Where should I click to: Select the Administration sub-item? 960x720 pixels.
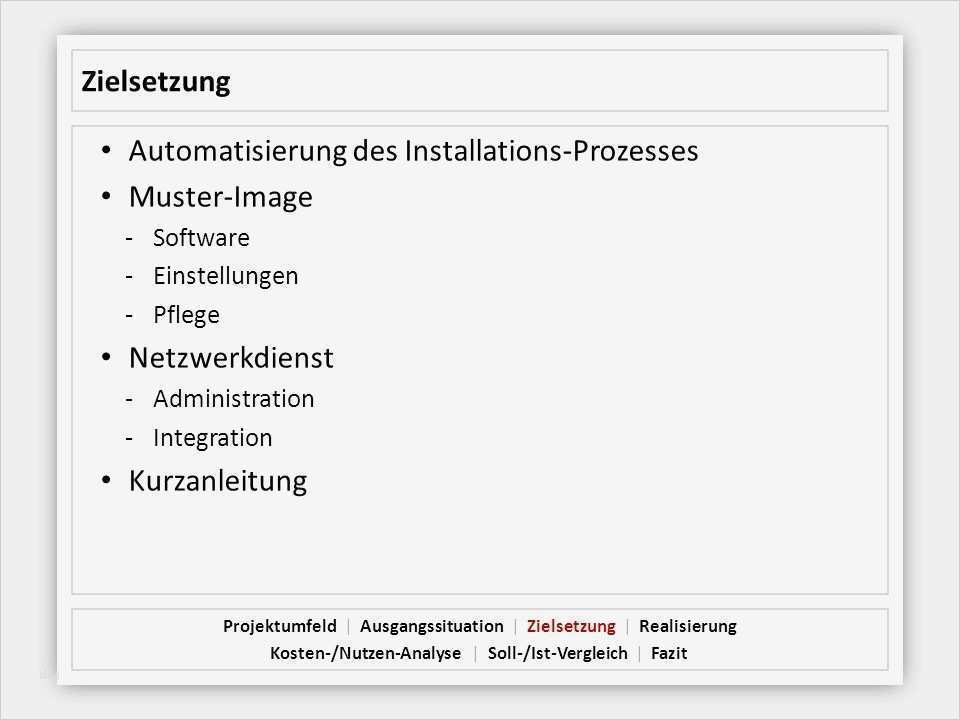233,399
